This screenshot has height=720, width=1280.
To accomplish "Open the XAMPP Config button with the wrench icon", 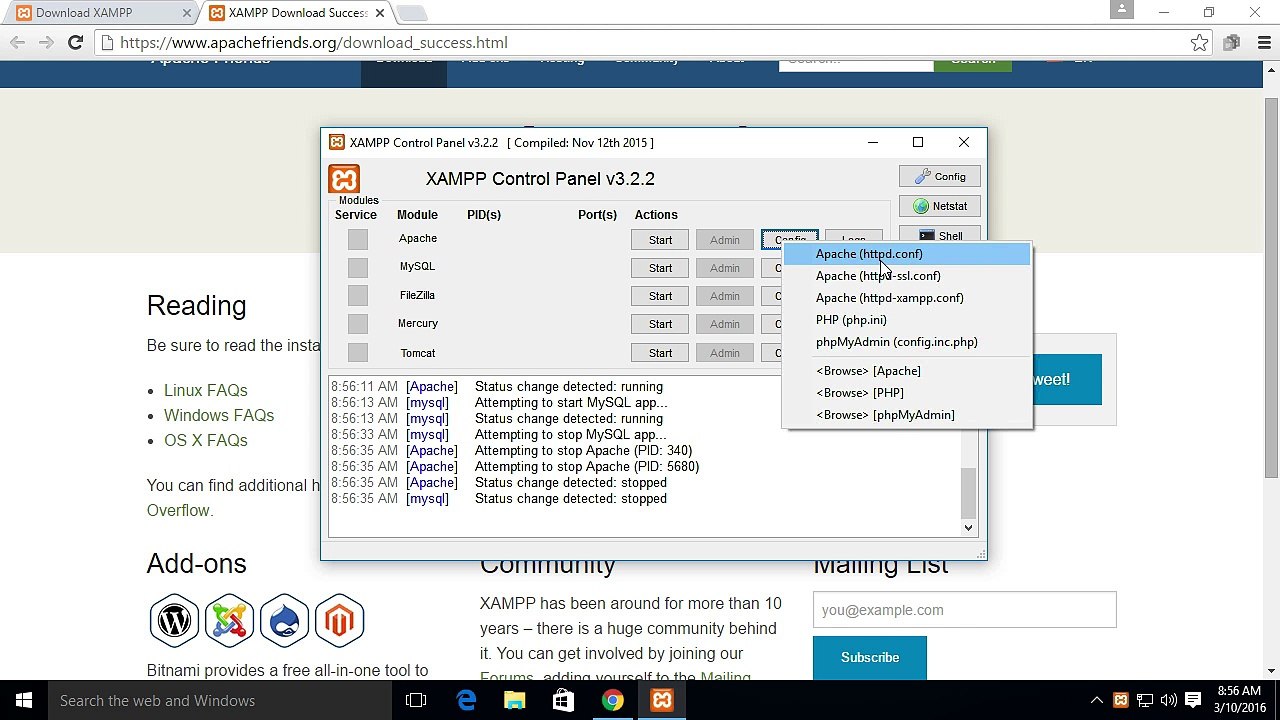I will tap(940, 176).
